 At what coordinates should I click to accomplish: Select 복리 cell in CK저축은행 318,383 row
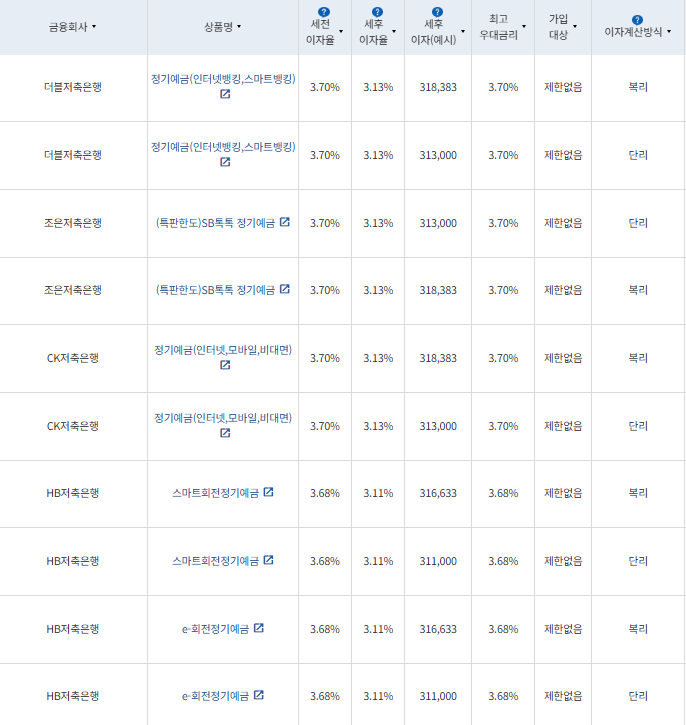(x=638, y=358)
